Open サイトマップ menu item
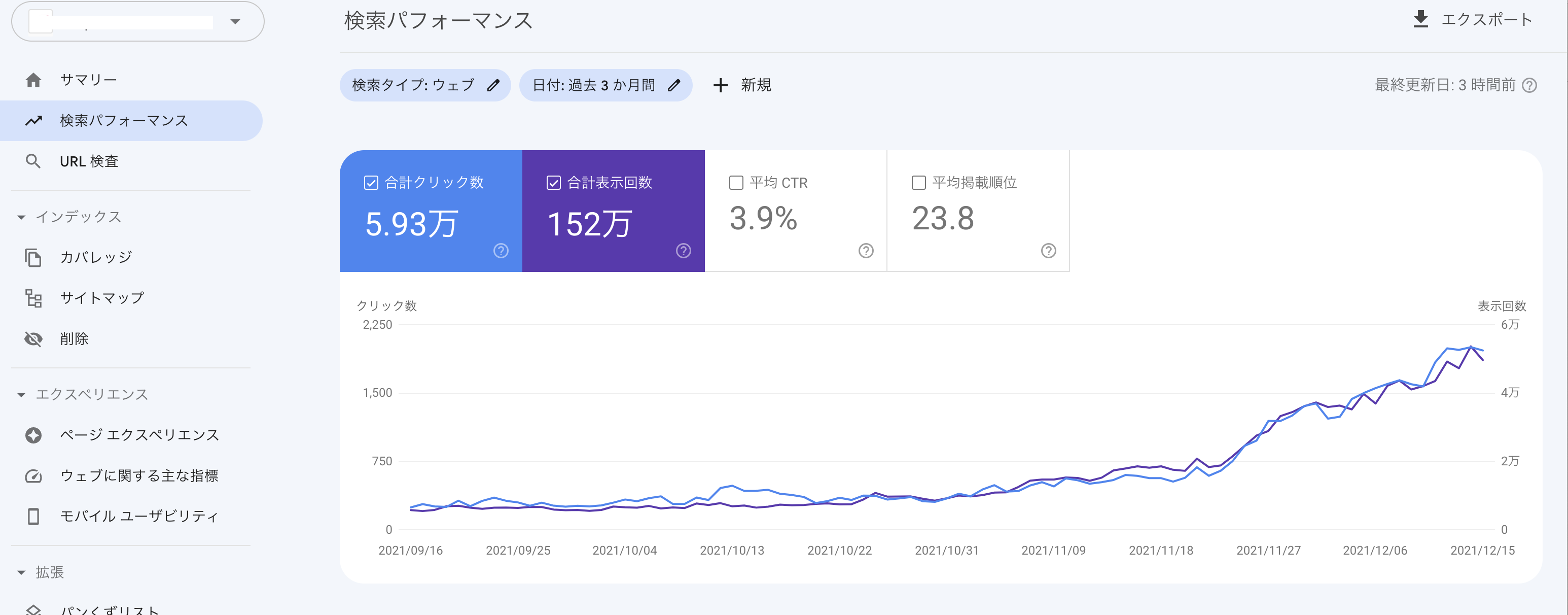The width and height of the screenshot is (1568, 615). [101, 298]
